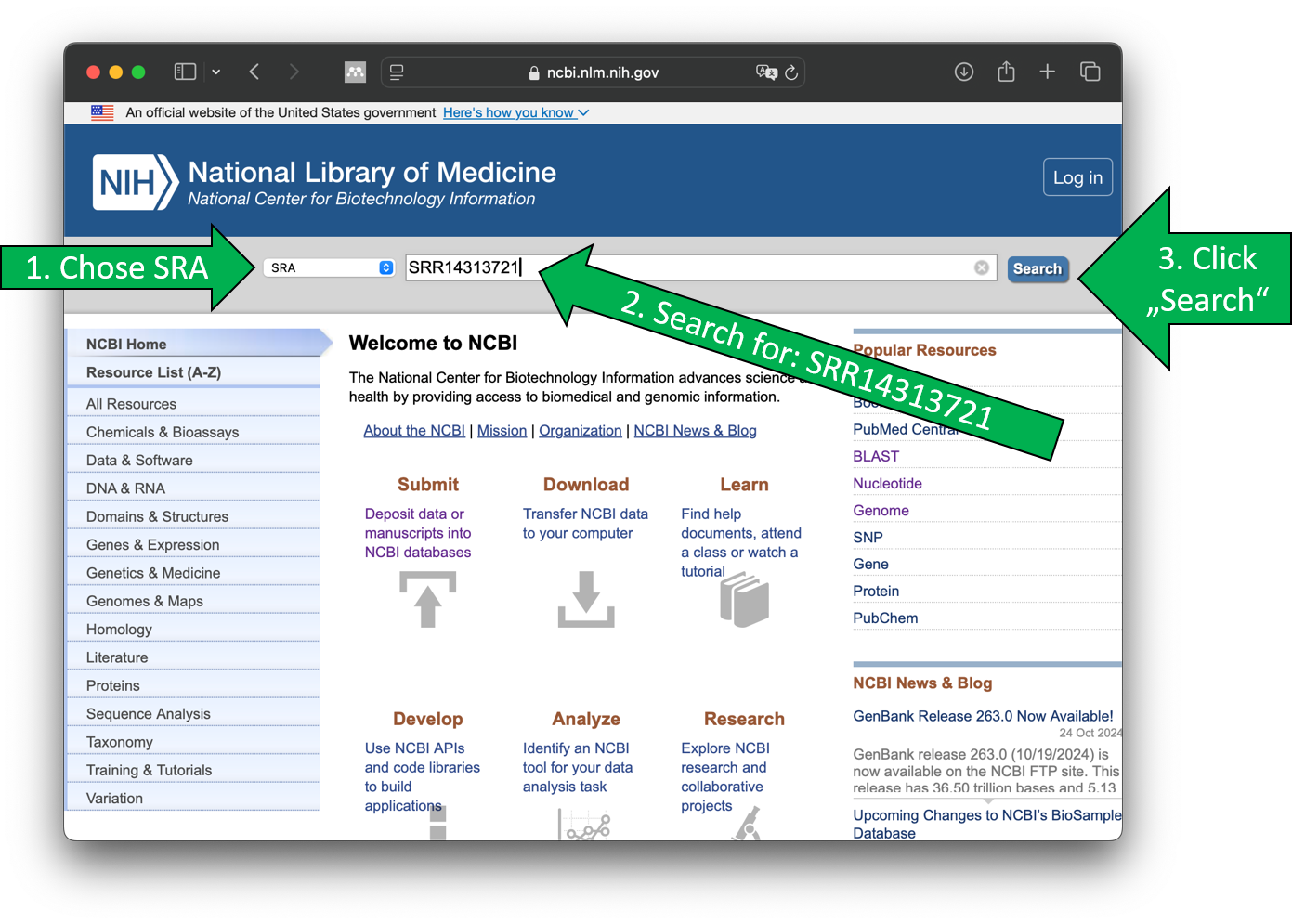Reload the page with the refresh icon
This screenshot has height=924, width=1292.
tap(791, 72)
